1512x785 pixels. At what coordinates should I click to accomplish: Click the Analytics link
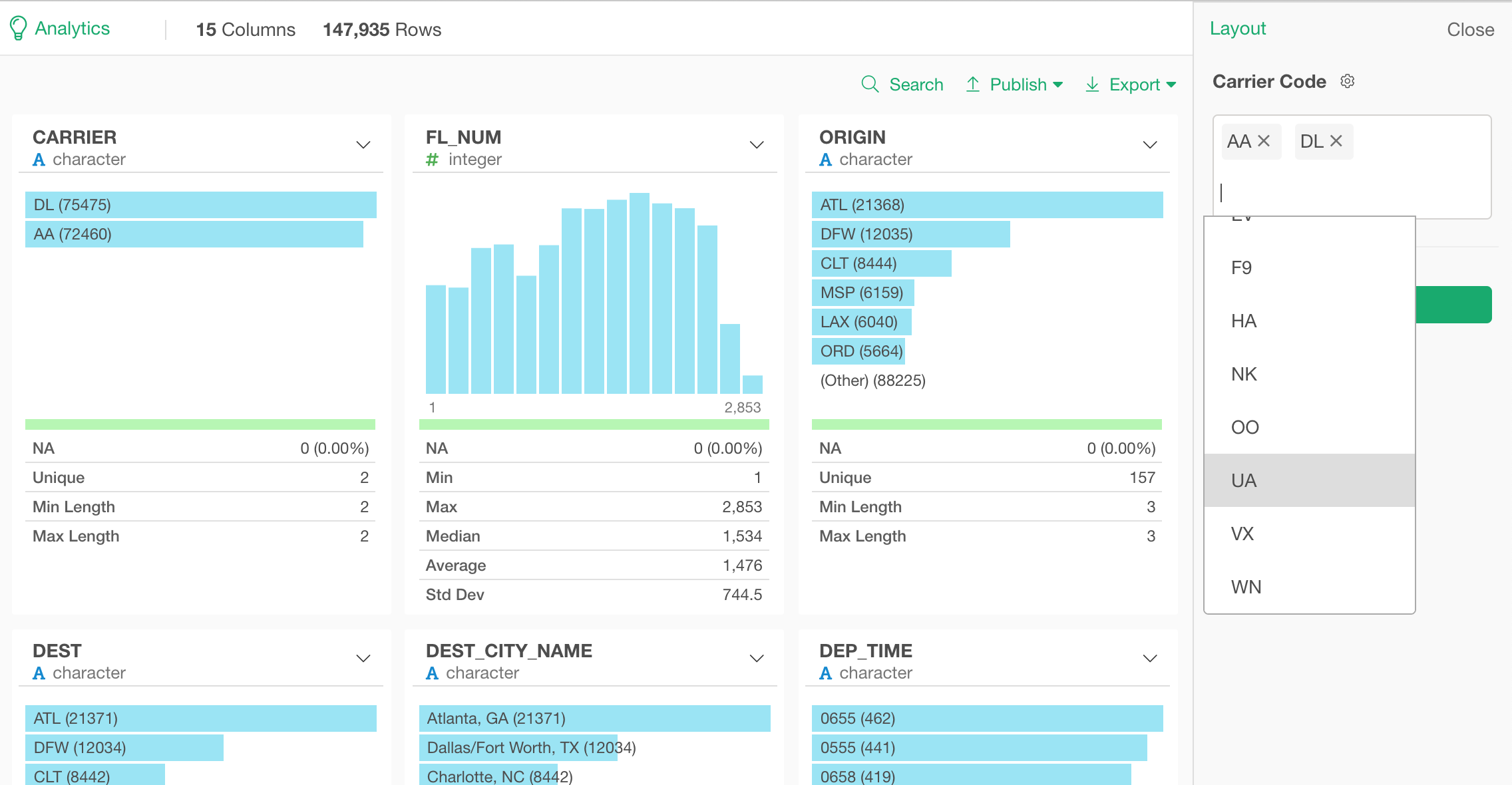[x=72, y=29]
